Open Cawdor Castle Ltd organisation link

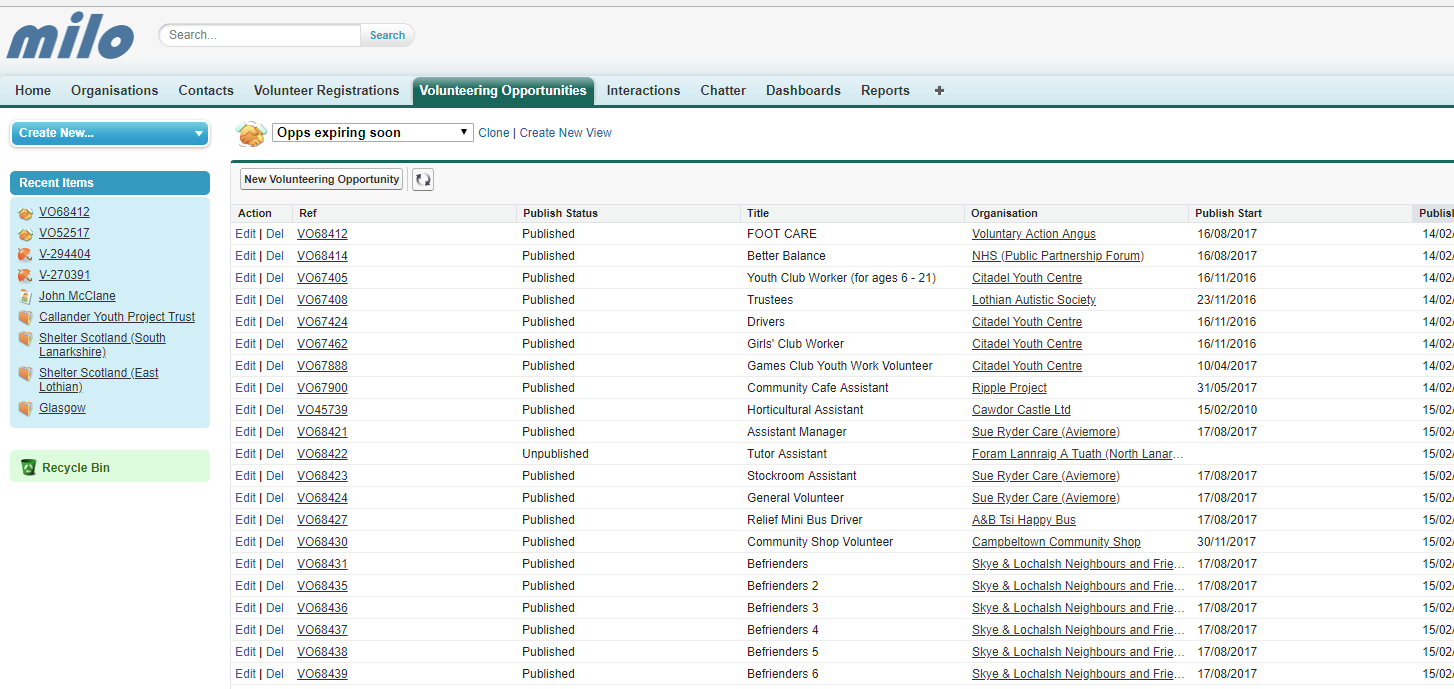click(1021, 410)
